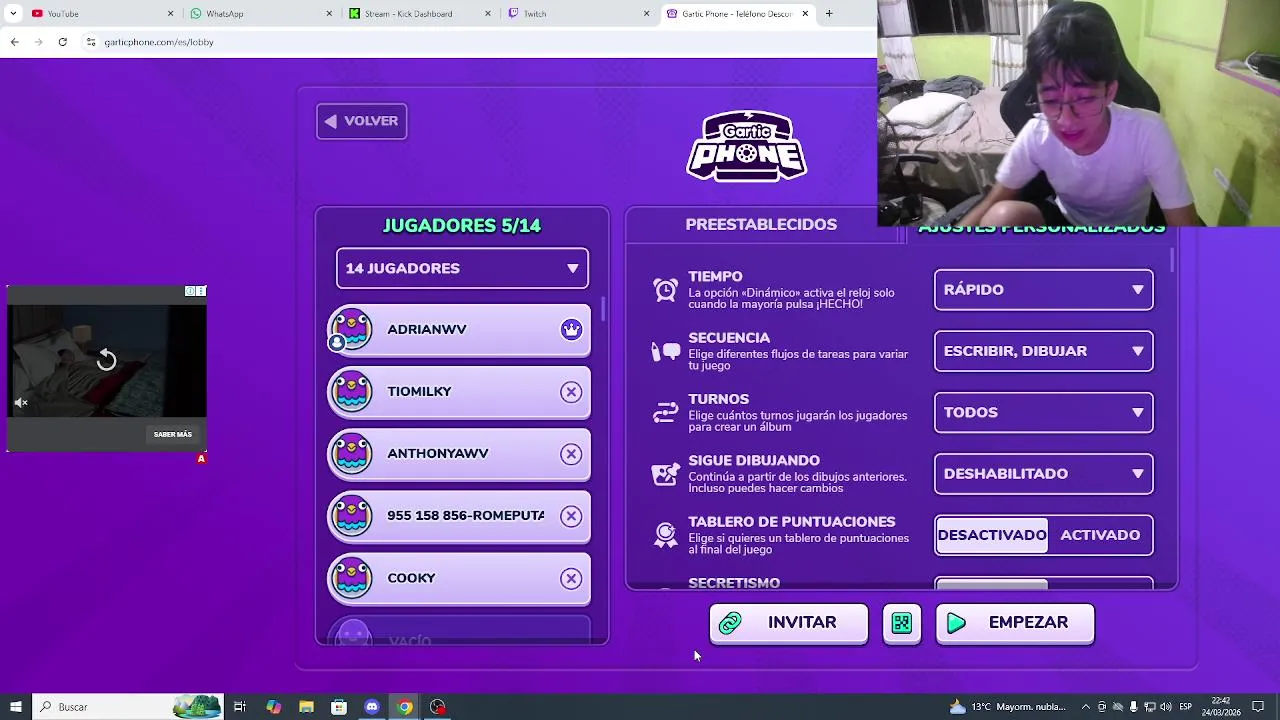
Task: Click the TURNOS arrows icon
Action: click(665, 413)
